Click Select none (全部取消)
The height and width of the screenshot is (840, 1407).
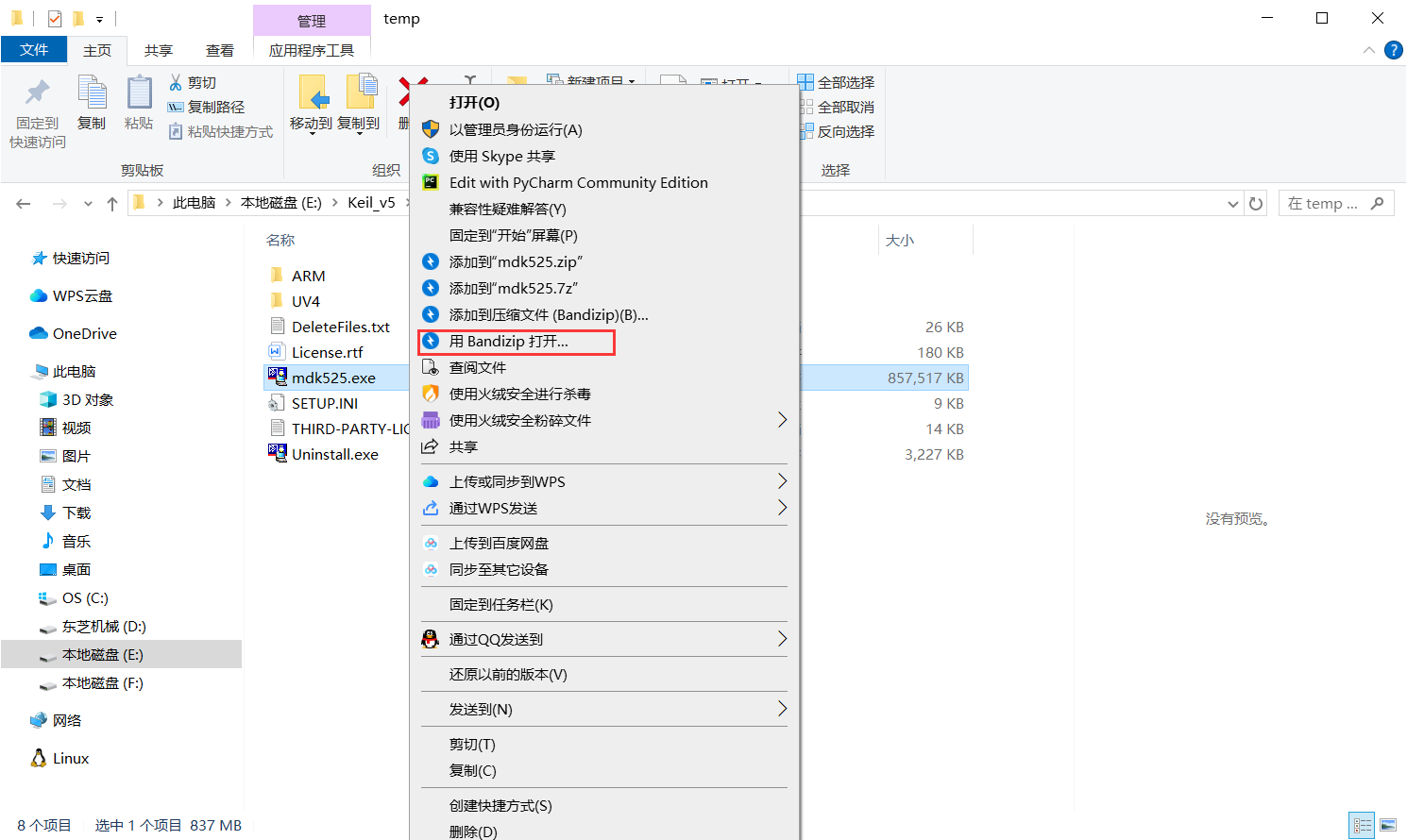tap(837, 108)
